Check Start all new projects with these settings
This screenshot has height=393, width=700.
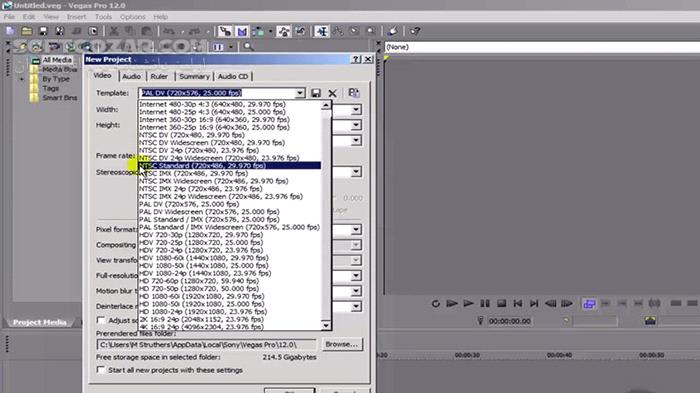[101, 370]
